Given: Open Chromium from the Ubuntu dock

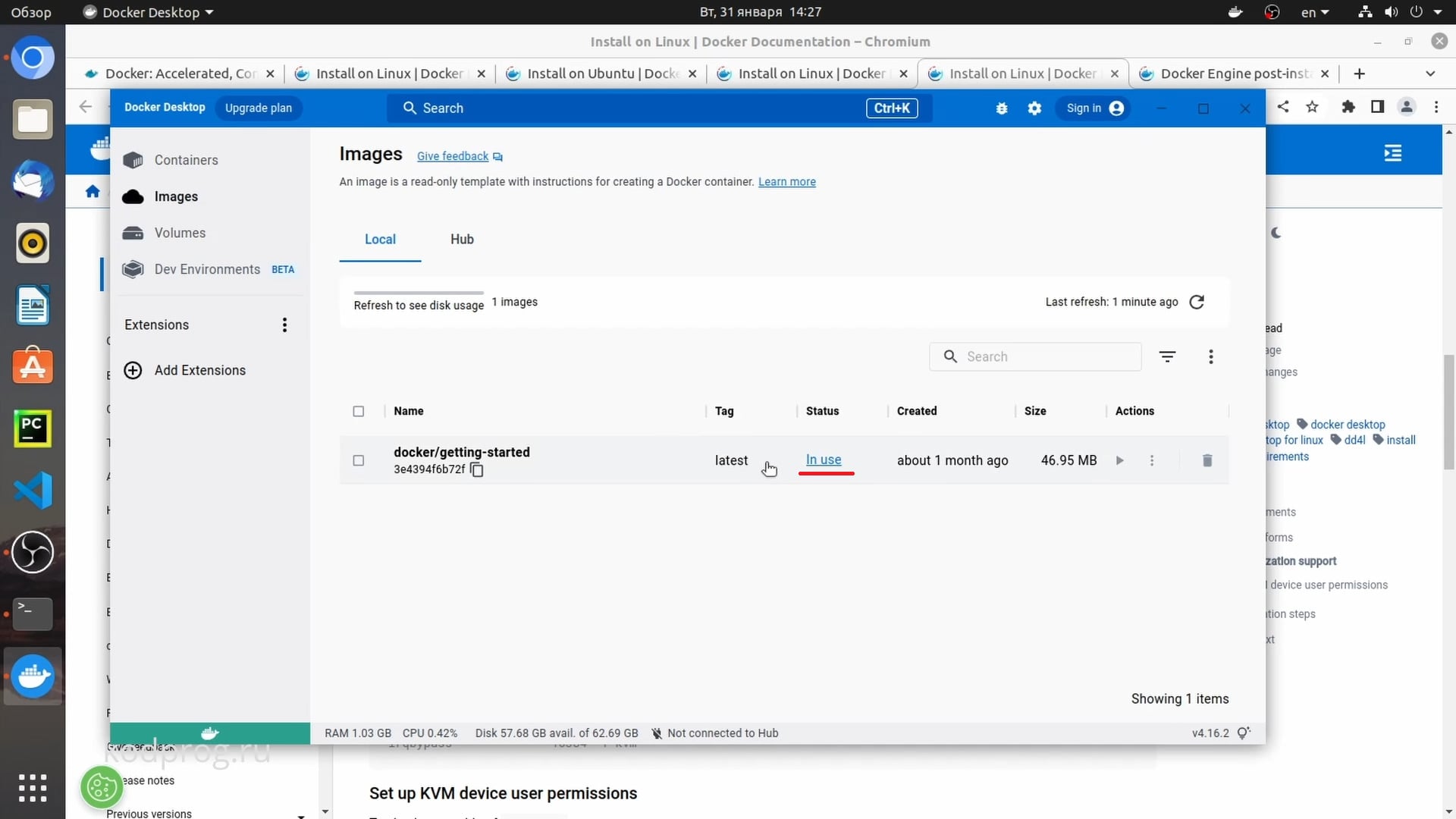Looking at the screenshot, I should (33, 58).
